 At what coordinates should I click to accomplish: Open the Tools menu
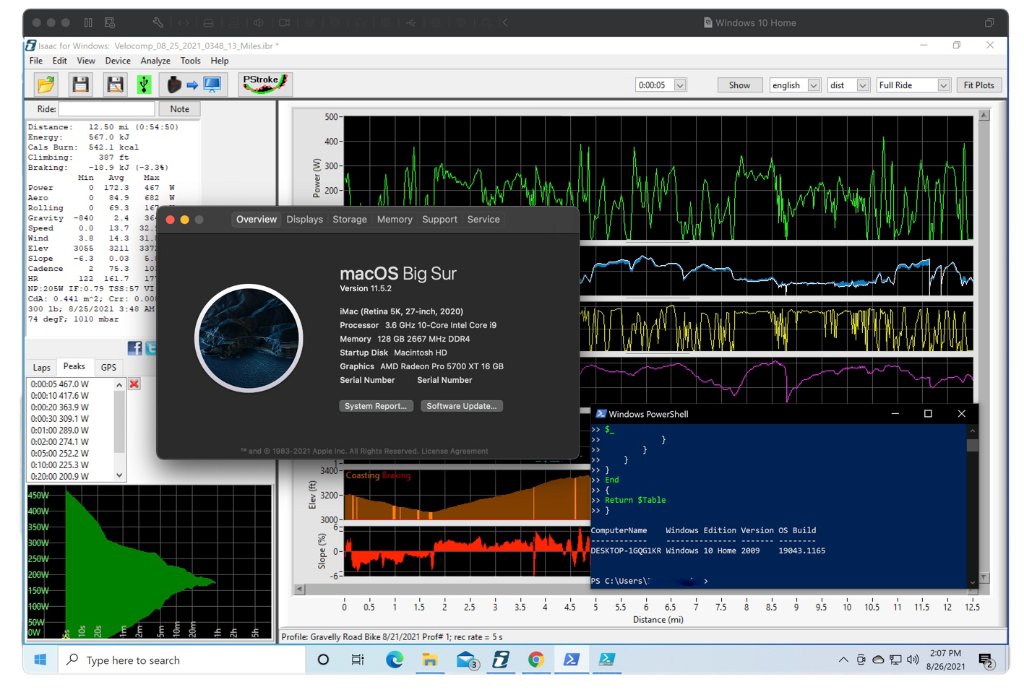point(191,61)
